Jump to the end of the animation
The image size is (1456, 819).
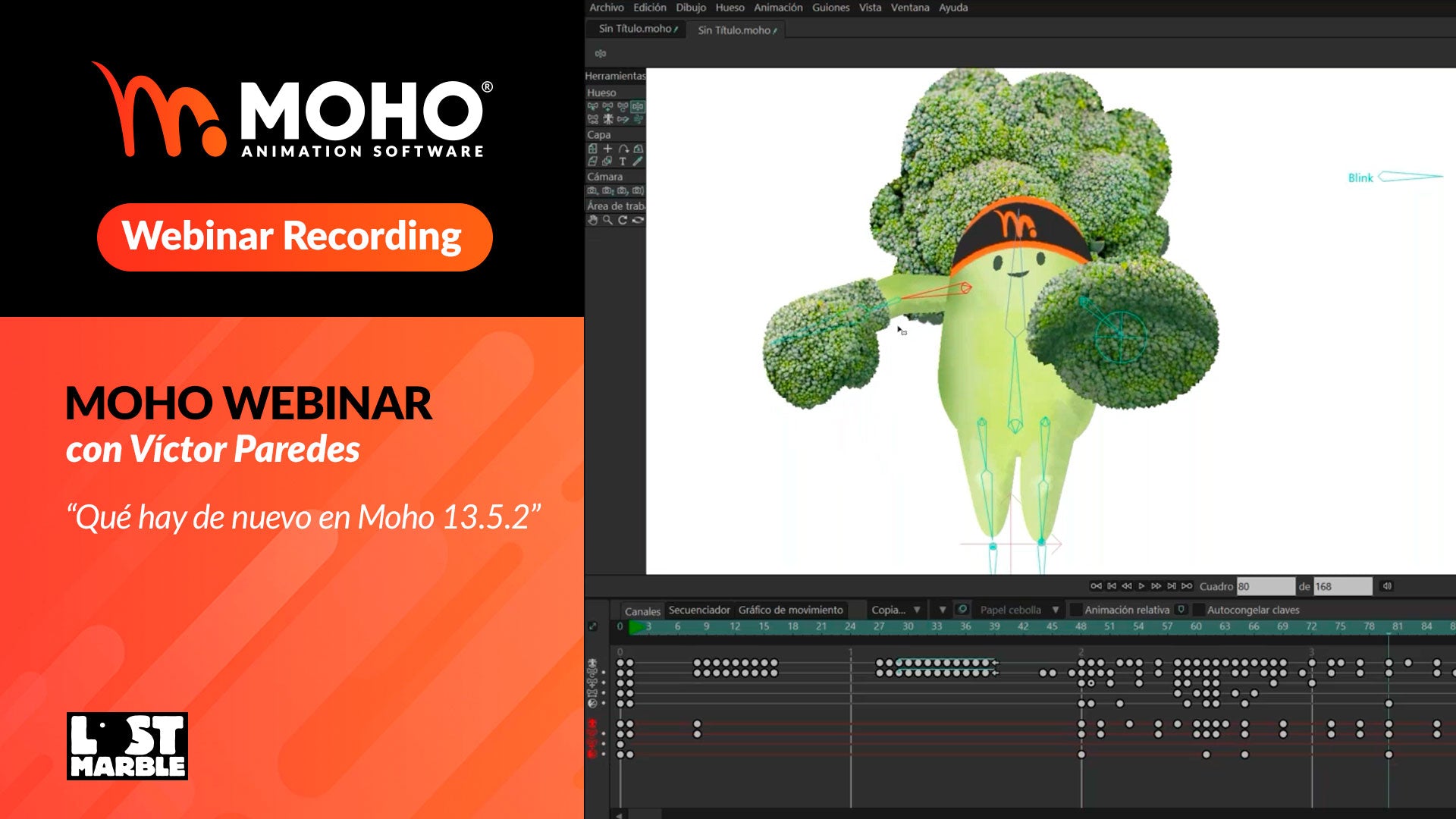tap(1187, 586)
